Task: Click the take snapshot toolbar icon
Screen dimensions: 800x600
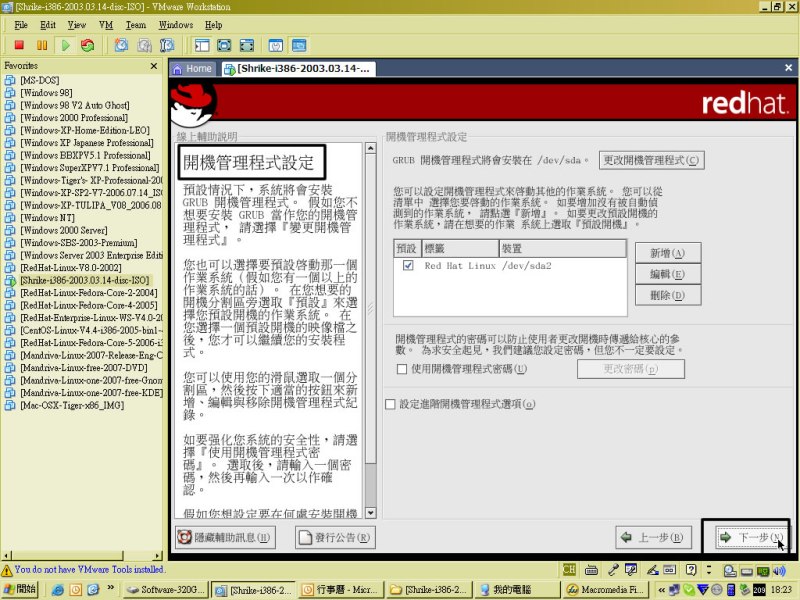Action: (121, 45)
